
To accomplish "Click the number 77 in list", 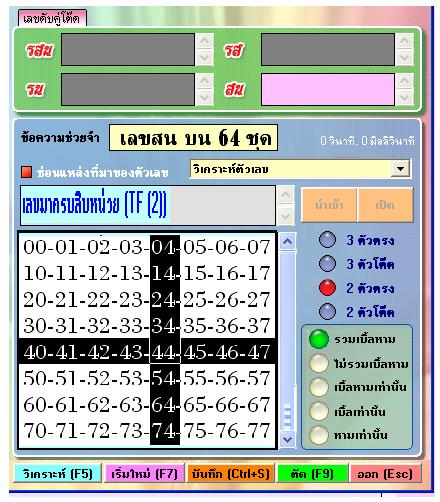I will 259,430.
